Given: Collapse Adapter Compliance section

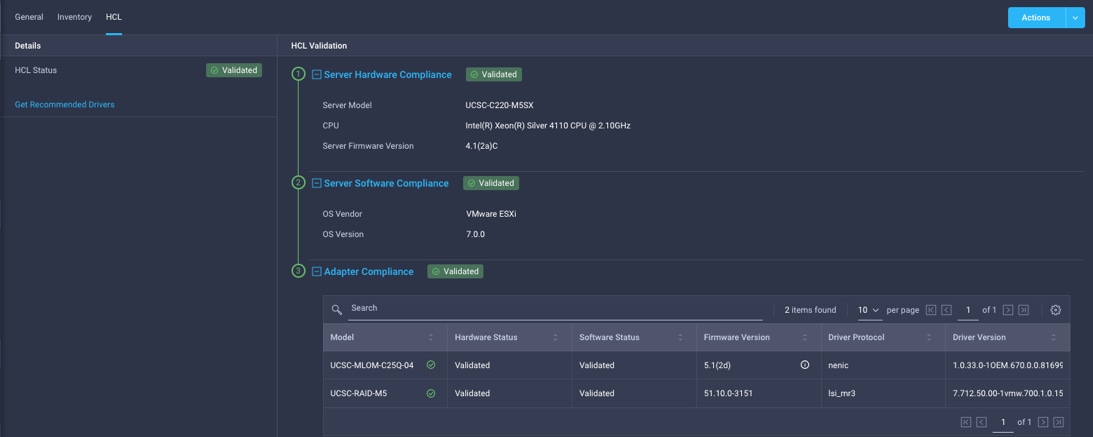Looking at the screenshot, I should pos(316,272).
